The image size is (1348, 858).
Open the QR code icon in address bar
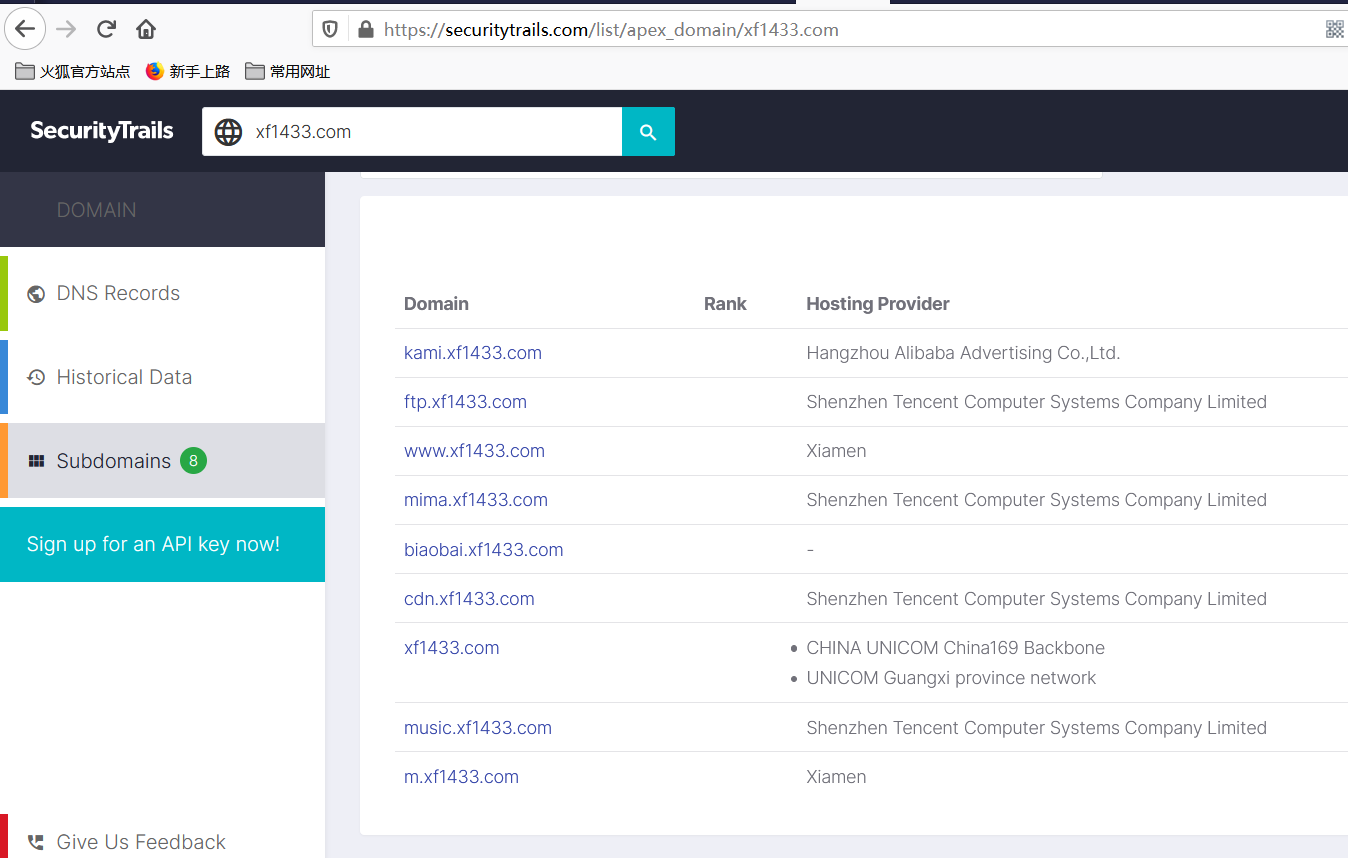(1335, 29)
